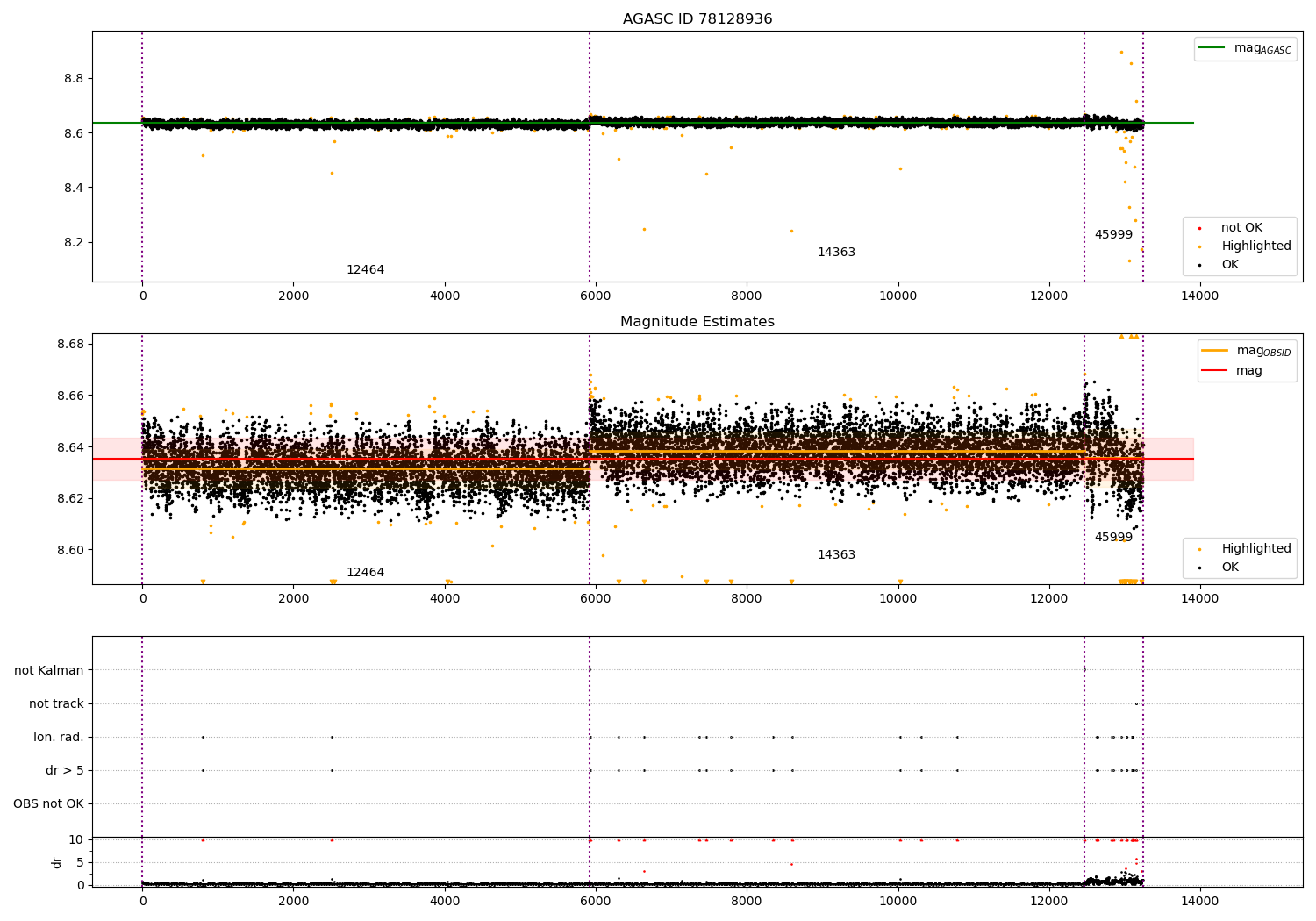
Task: Click the 'OBS not OK' axis label
Action: point(48,803)
